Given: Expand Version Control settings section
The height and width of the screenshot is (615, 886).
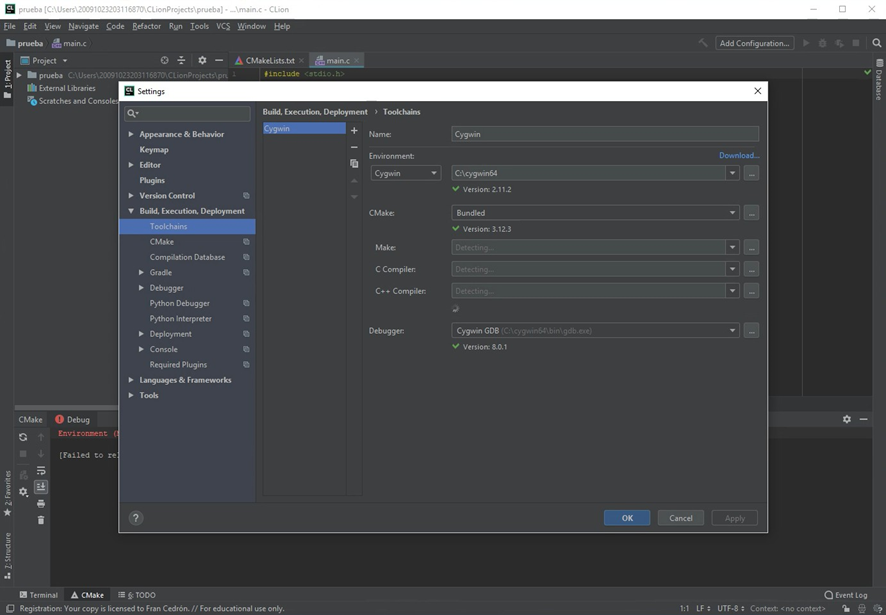Looking at the screenshot, I should point(131,196).
